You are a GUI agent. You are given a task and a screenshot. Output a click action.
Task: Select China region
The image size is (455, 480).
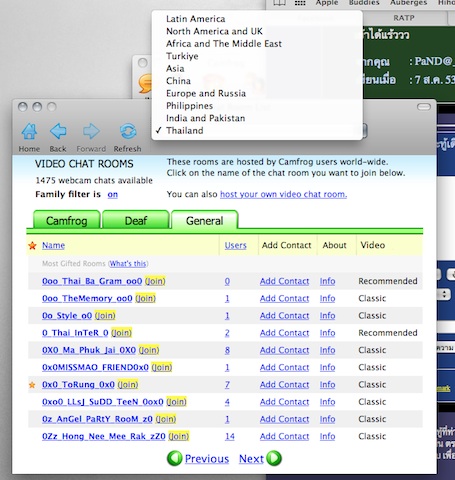coord(178,81)
